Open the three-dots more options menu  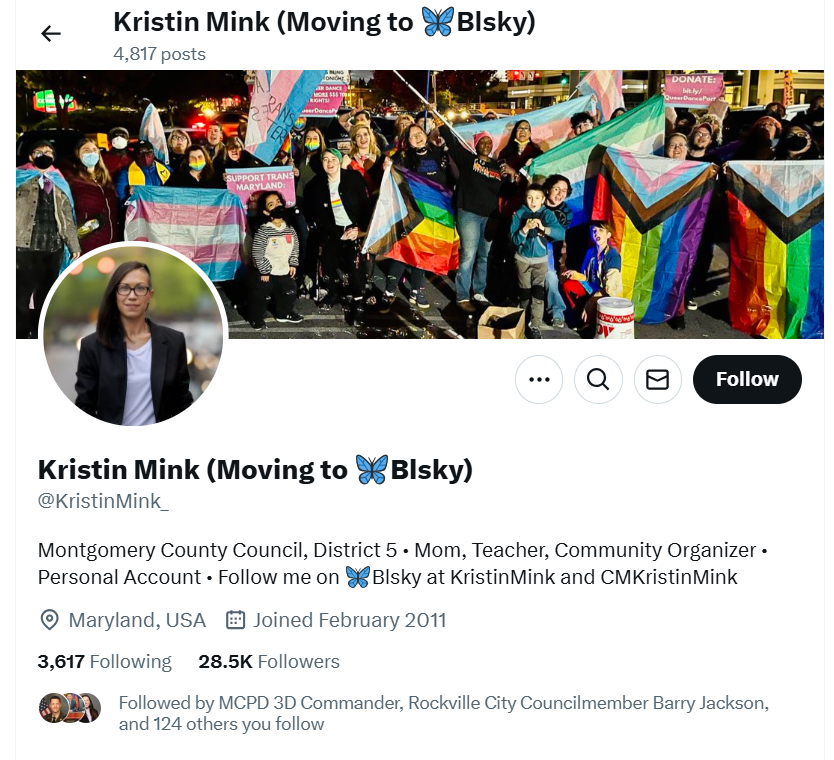tap(539, 379)
